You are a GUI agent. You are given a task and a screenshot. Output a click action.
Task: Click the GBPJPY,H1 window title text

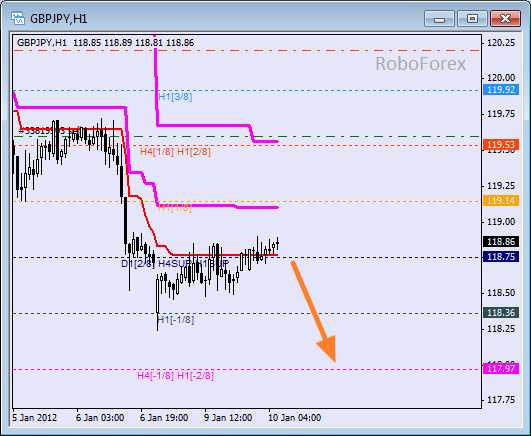coord(59,19)
